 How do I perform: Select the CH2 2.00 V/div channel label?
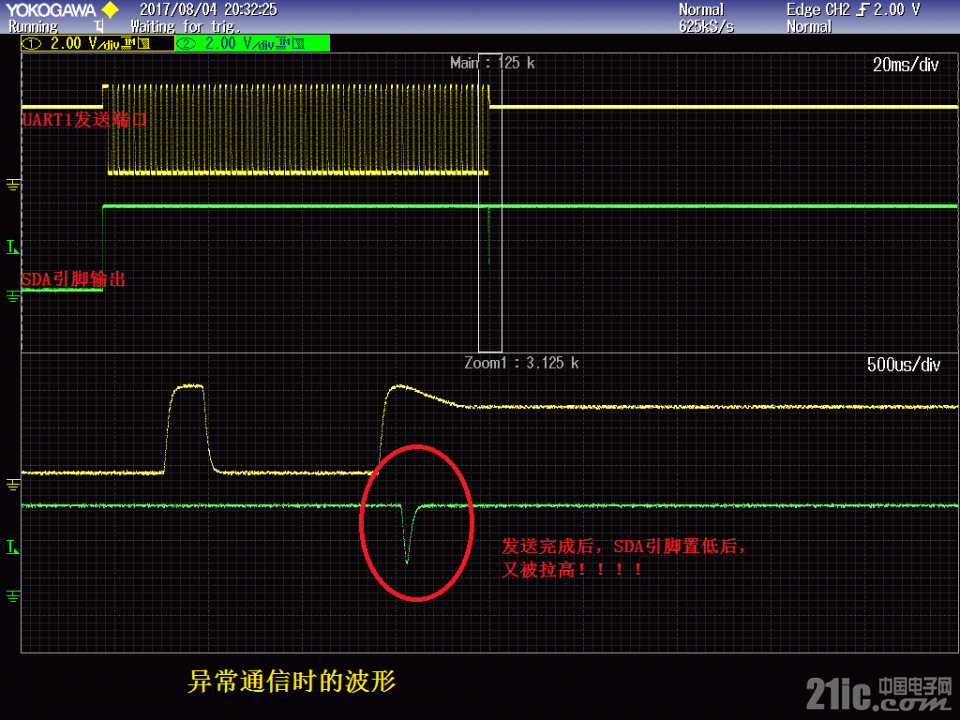[253, 43]
